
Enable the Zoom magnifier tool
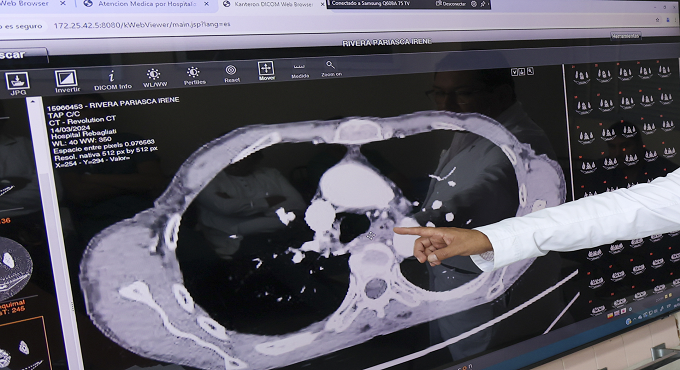coord(331,69)
